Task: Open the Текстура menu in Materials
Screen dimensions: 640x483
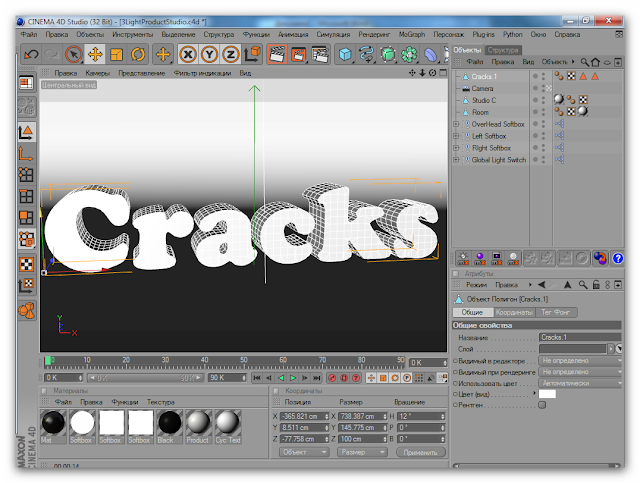Action: 160,402
